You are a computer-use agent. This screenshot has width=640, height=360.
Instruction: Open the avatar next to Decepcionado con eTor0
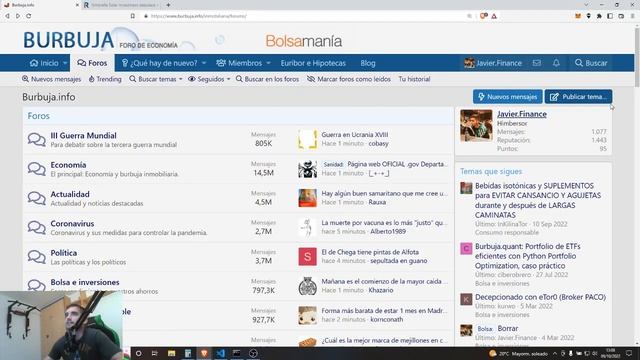(466, 299)
